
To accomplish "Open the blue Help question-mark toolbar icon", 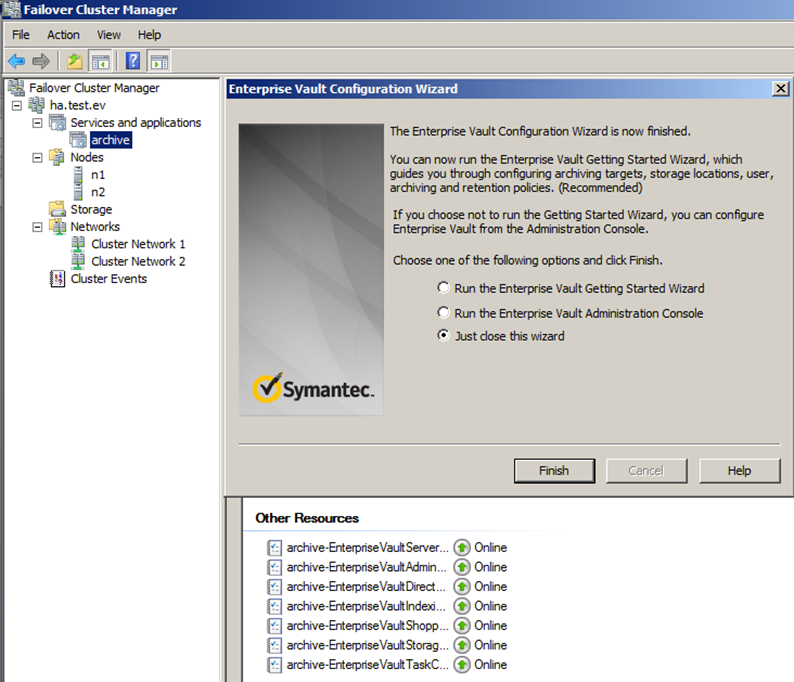I will 133,61.
